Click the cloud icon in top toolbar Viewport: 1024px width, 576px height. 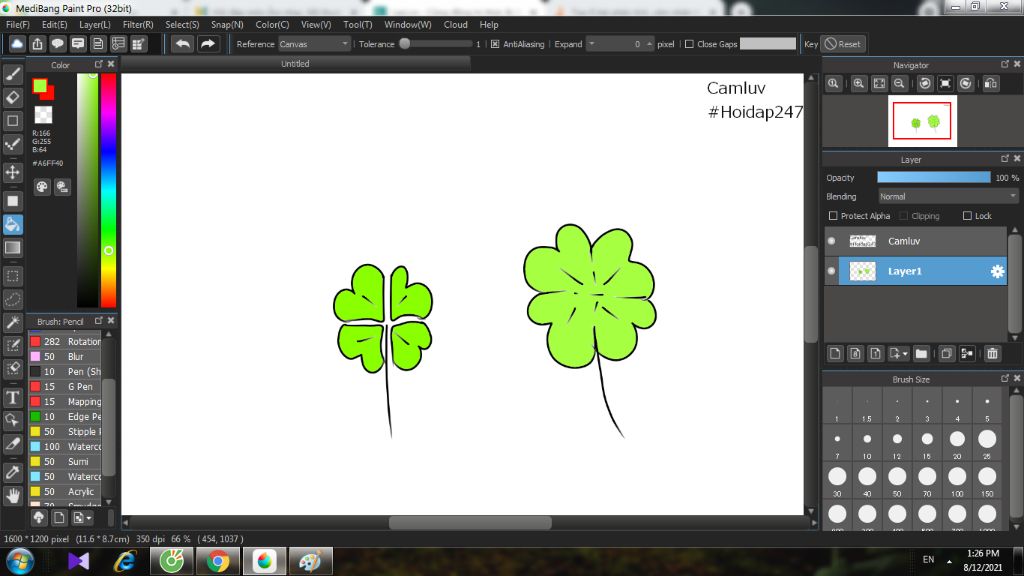17,44
